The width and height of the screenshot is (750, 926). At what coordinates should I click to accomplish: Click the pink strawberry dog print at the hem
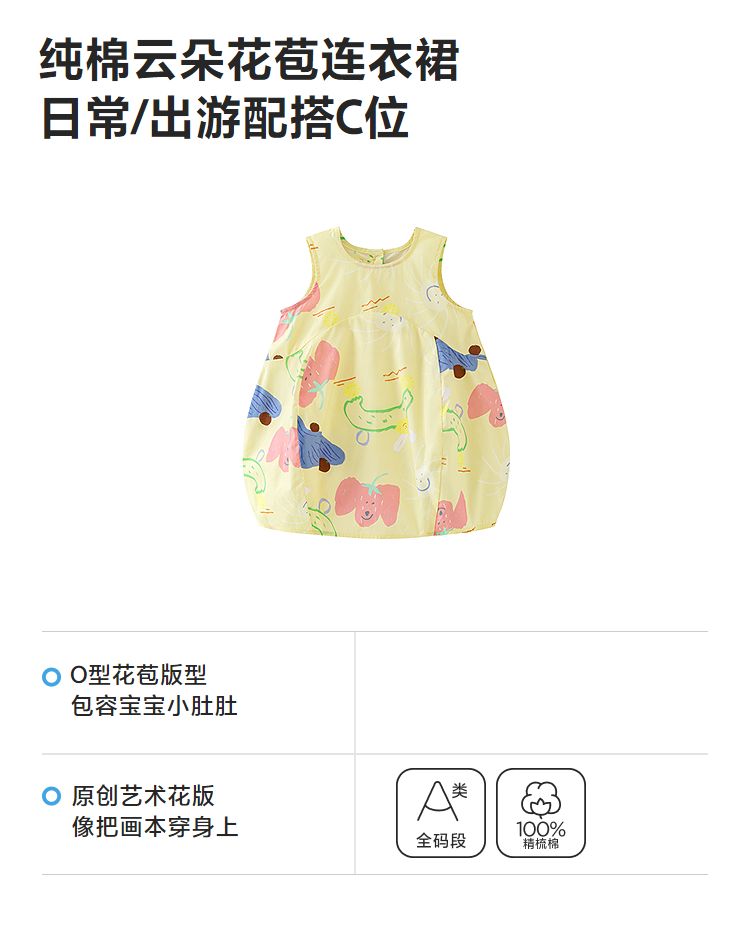click(x=367, y=501)
